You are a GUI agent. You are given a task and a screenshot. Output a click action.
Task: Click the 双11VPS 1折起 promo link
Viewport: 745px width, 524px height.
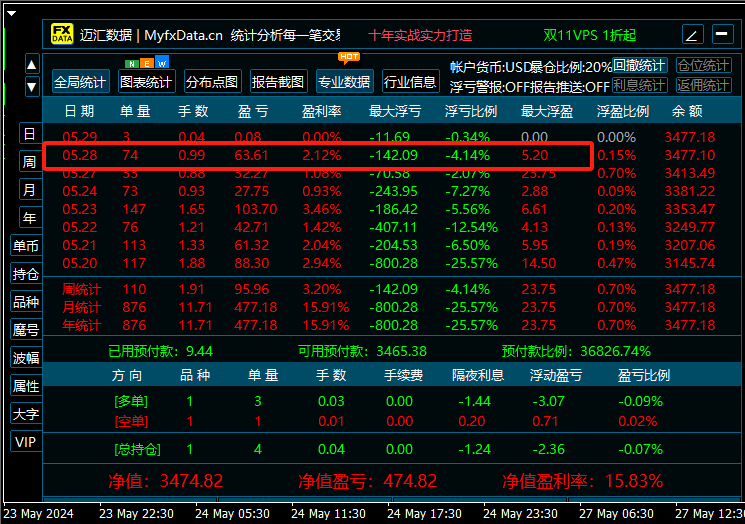coord(590,35)
